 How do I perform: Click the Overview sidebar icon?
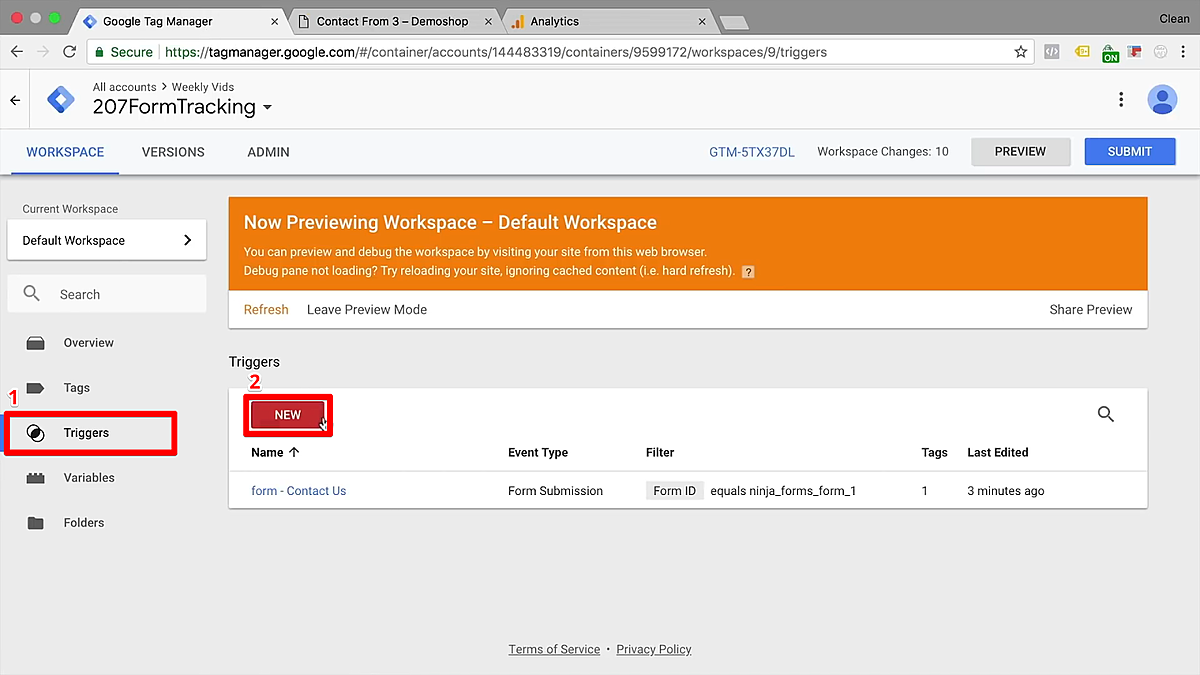(x=36, y=343)
